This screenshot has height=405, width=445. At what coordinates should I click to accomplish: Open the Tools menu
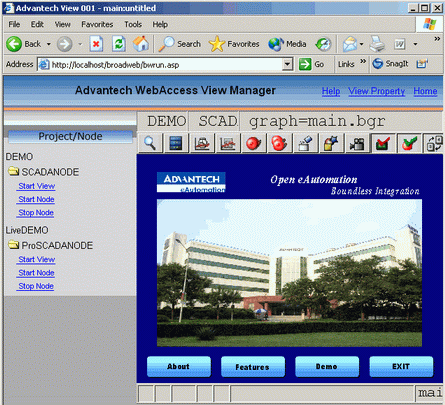point(133,24)
